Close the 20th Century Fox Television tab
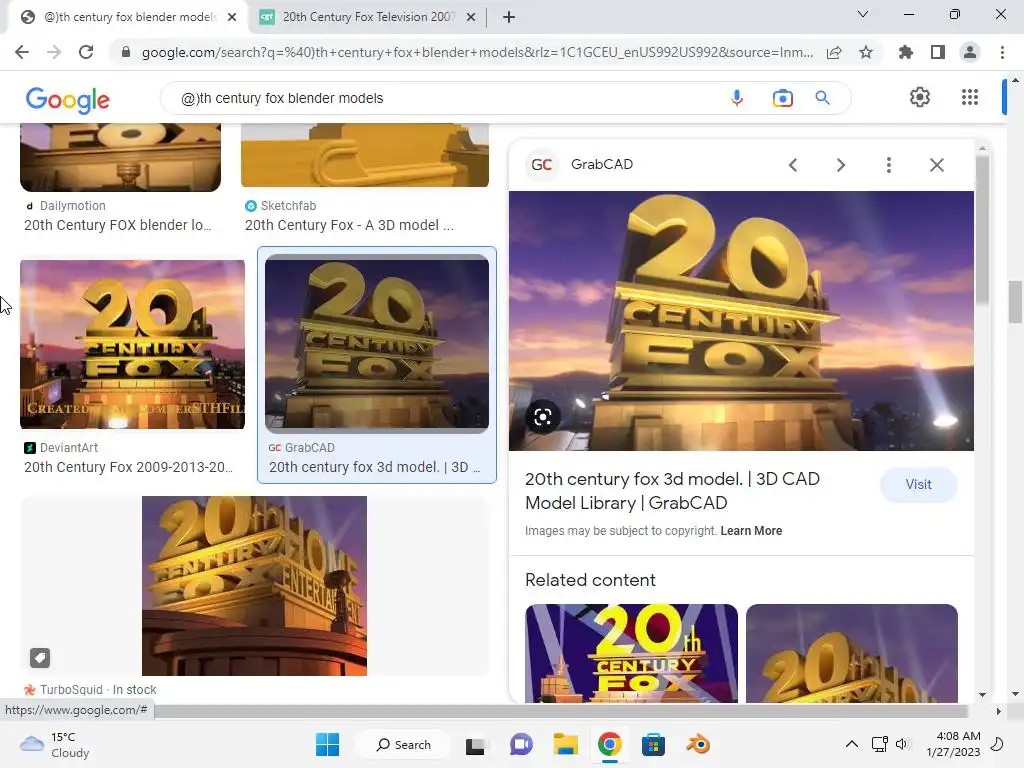This screenshot has height=768, width=1024. point(471,17)
